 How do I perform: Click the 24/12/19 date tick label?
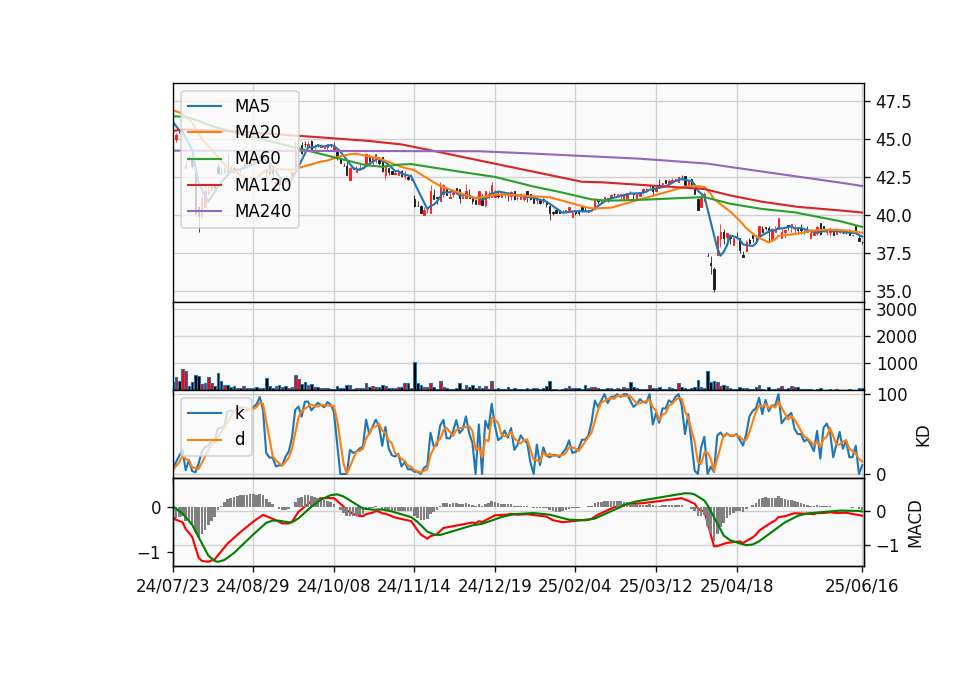click(x=495, y=586)
